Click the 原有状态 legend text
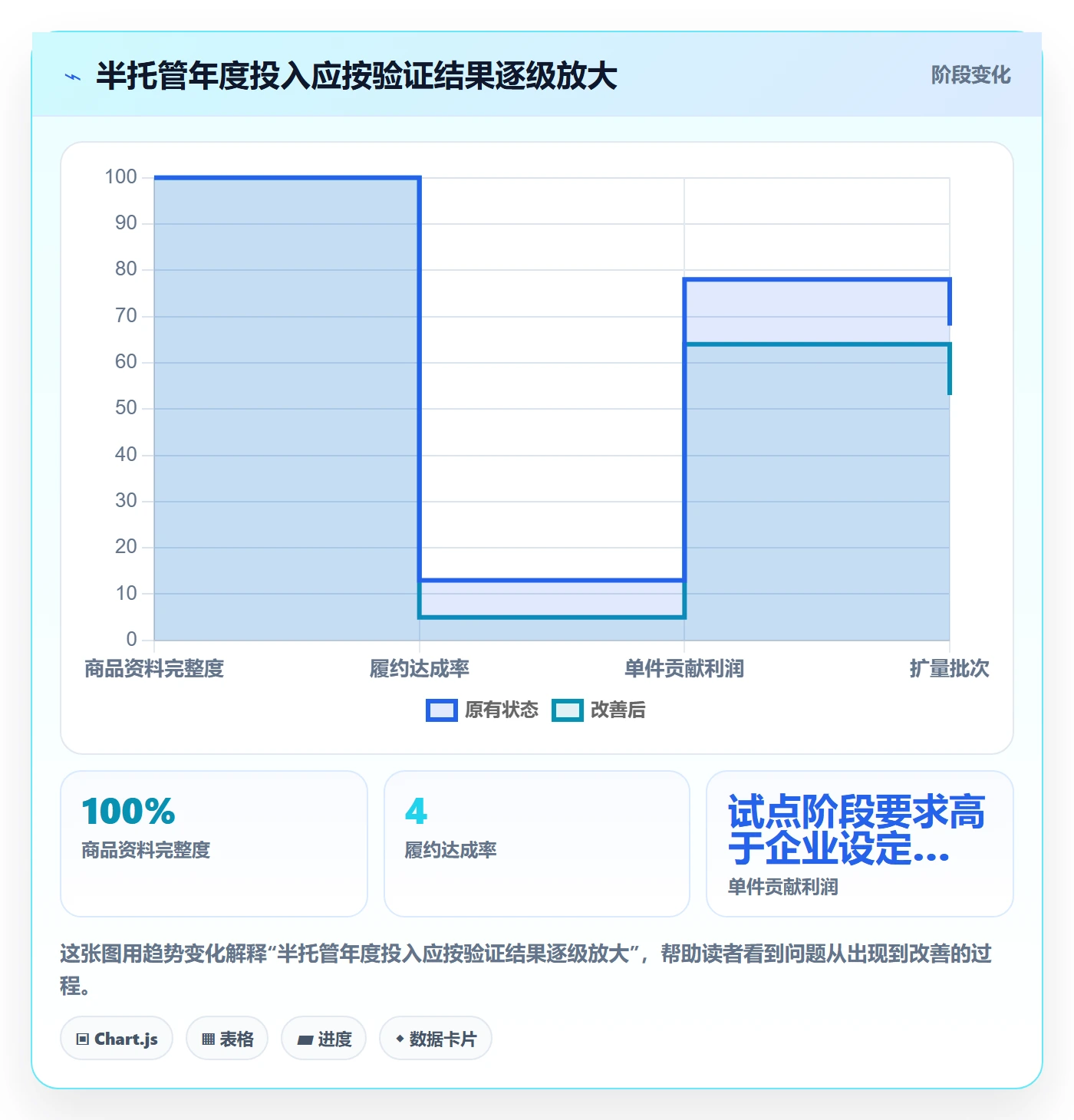The width and height of the screenshot is (1074, 1120). 502,710
